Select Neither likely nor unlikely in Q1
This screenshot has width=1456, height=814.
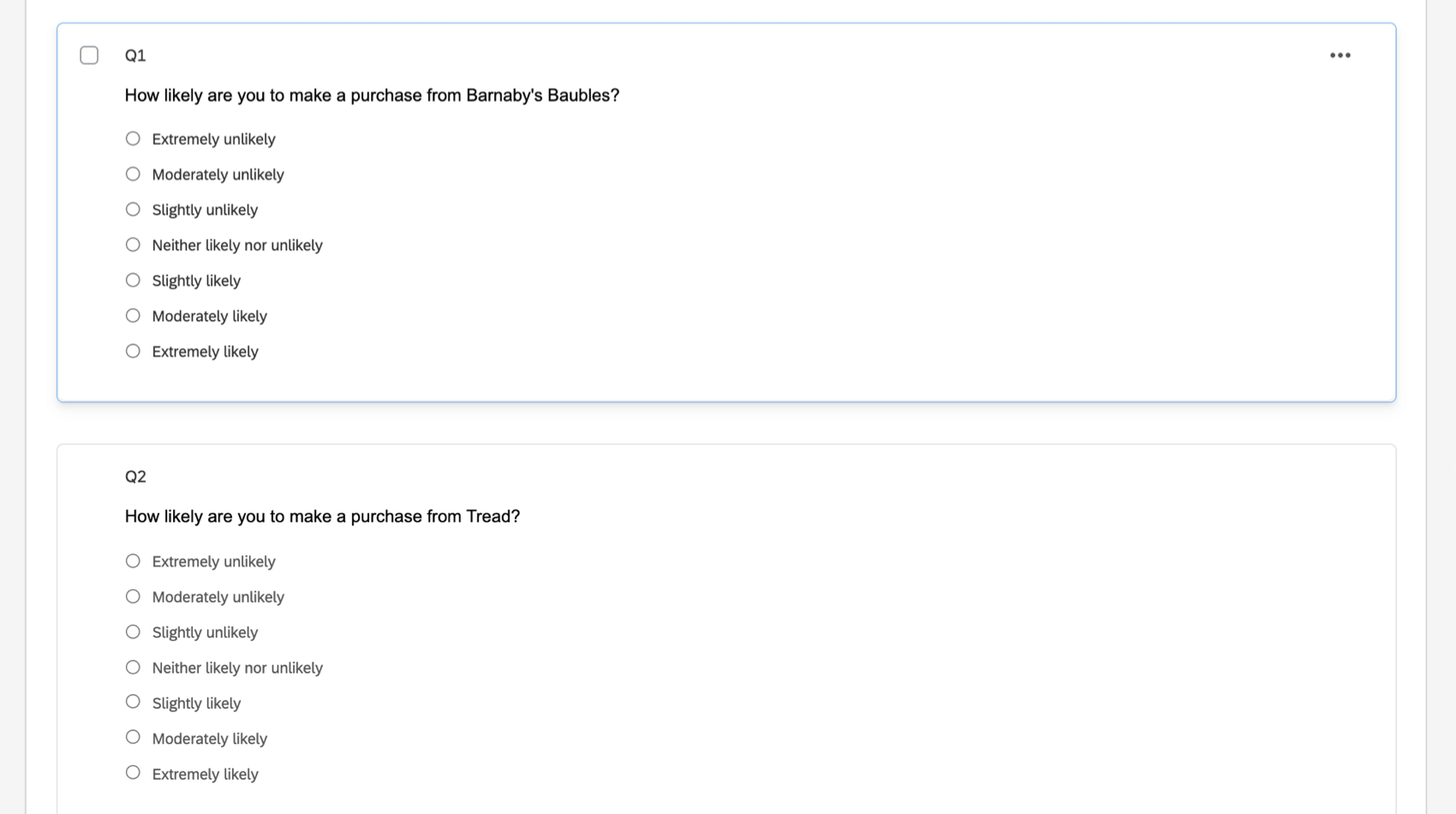click(x=133, y=245)
